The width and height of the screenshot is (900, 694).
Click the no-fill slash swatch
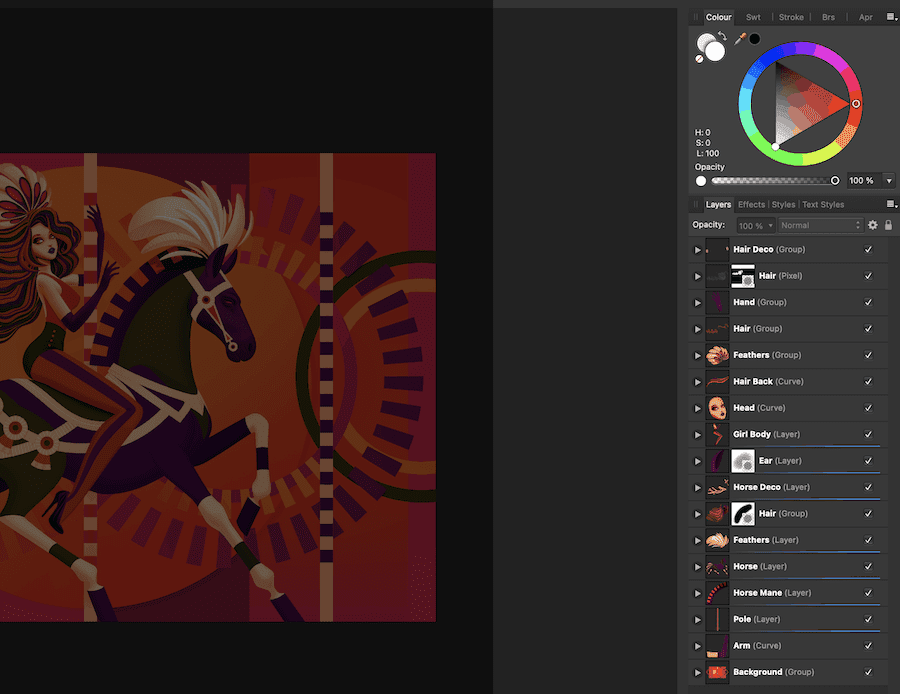(x=699, y=57)
